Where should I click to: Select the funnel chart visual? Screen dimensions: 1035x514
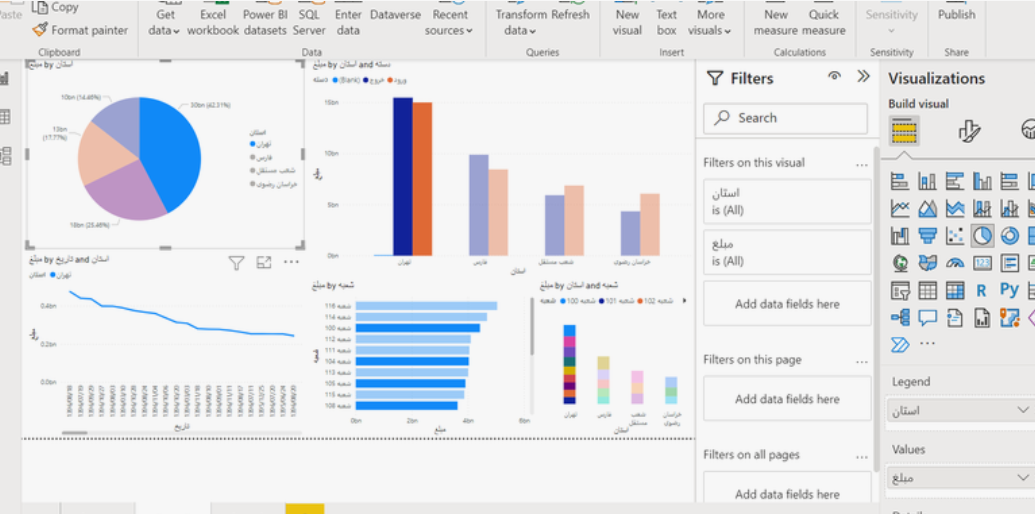(x=927, y=236)
